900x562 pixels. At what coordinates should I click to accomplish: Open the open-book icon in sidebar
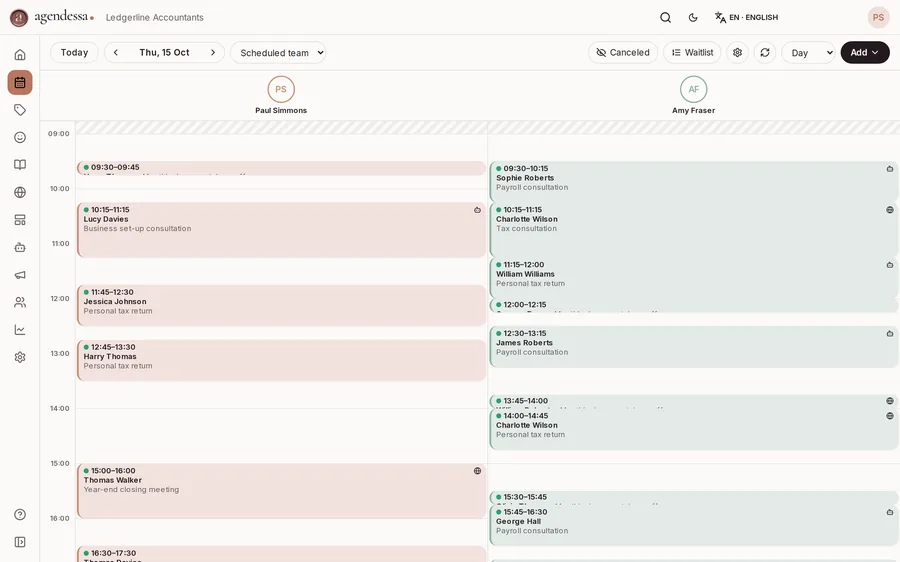coord(20,165)
